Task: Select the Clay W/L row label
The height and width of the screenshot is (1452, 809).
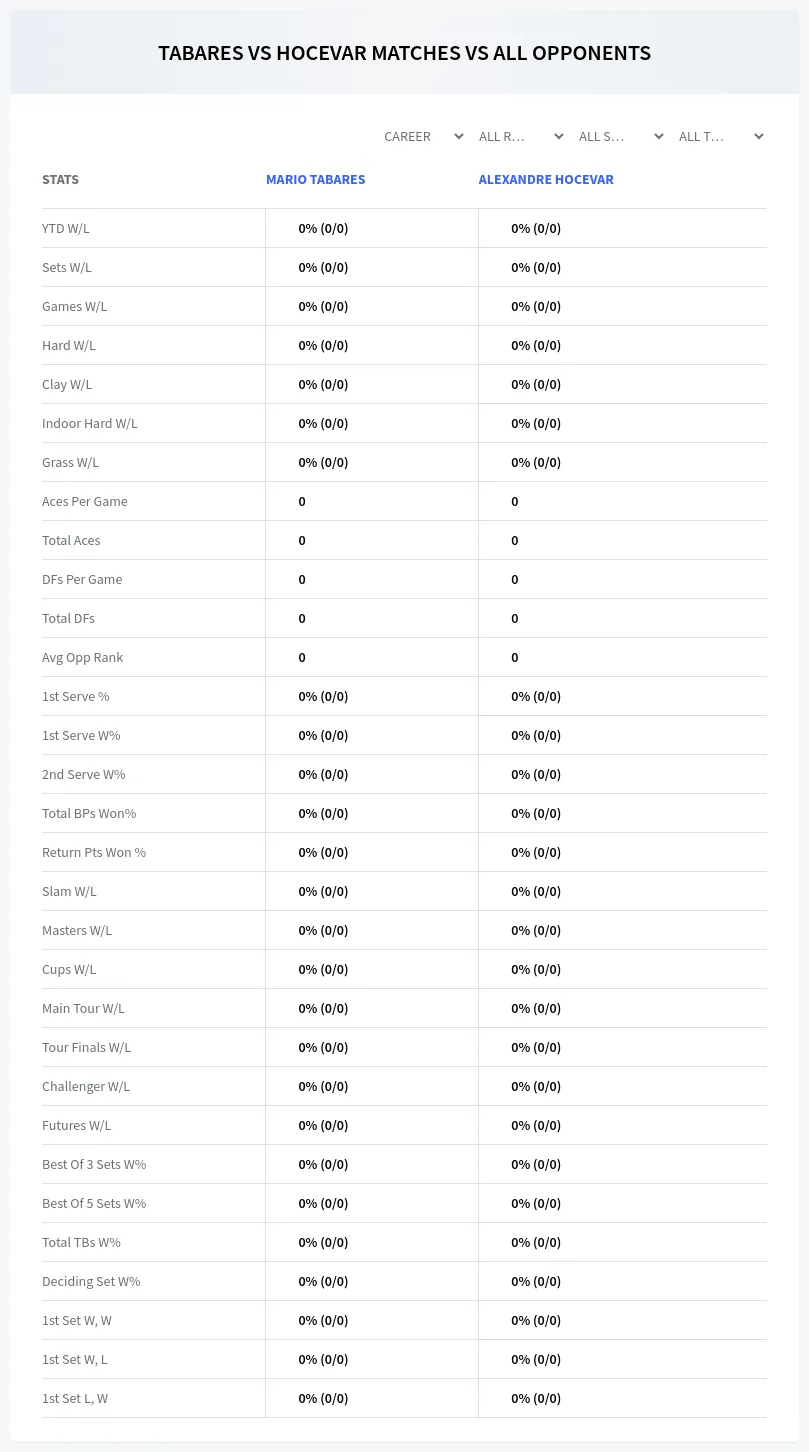Action: point(67,384)
